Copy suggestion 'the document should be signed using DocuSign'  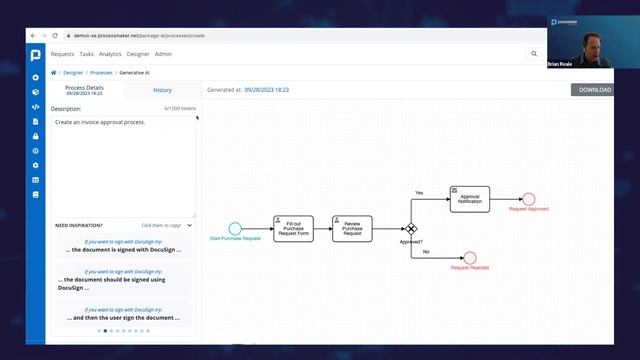pyautogui.click(x=123, y=280)
